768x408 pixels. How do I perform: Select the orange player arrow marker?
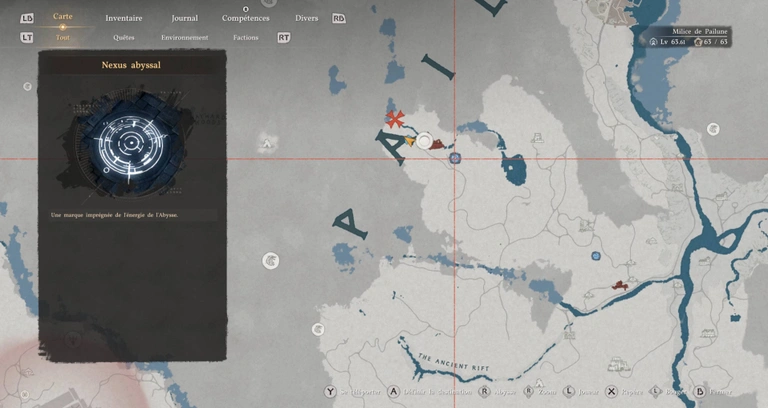(409, 142)
